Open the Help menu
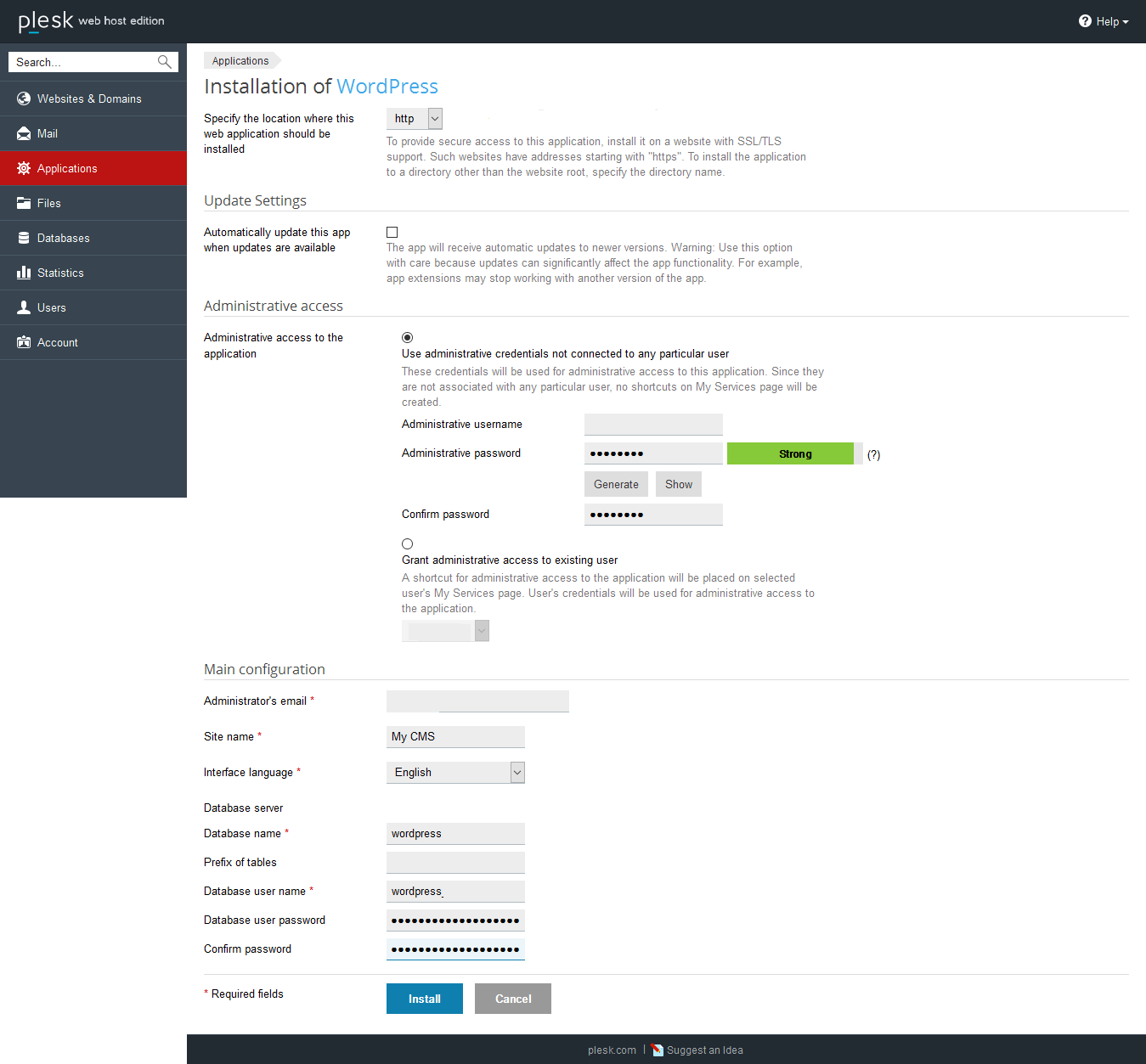The width and height of the screenshot is (1146, 1064). coord(1104,21)
